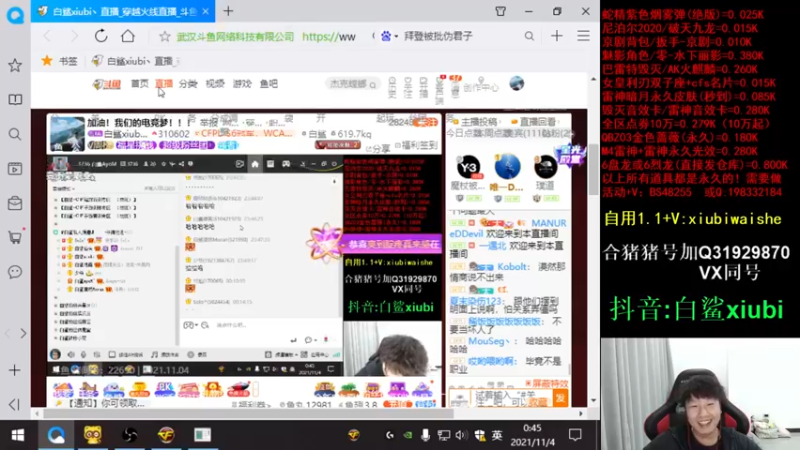This screenshot has height=450, width=800.
Task: Open the browser hamburger menu
Action: (x=583, y=36)
